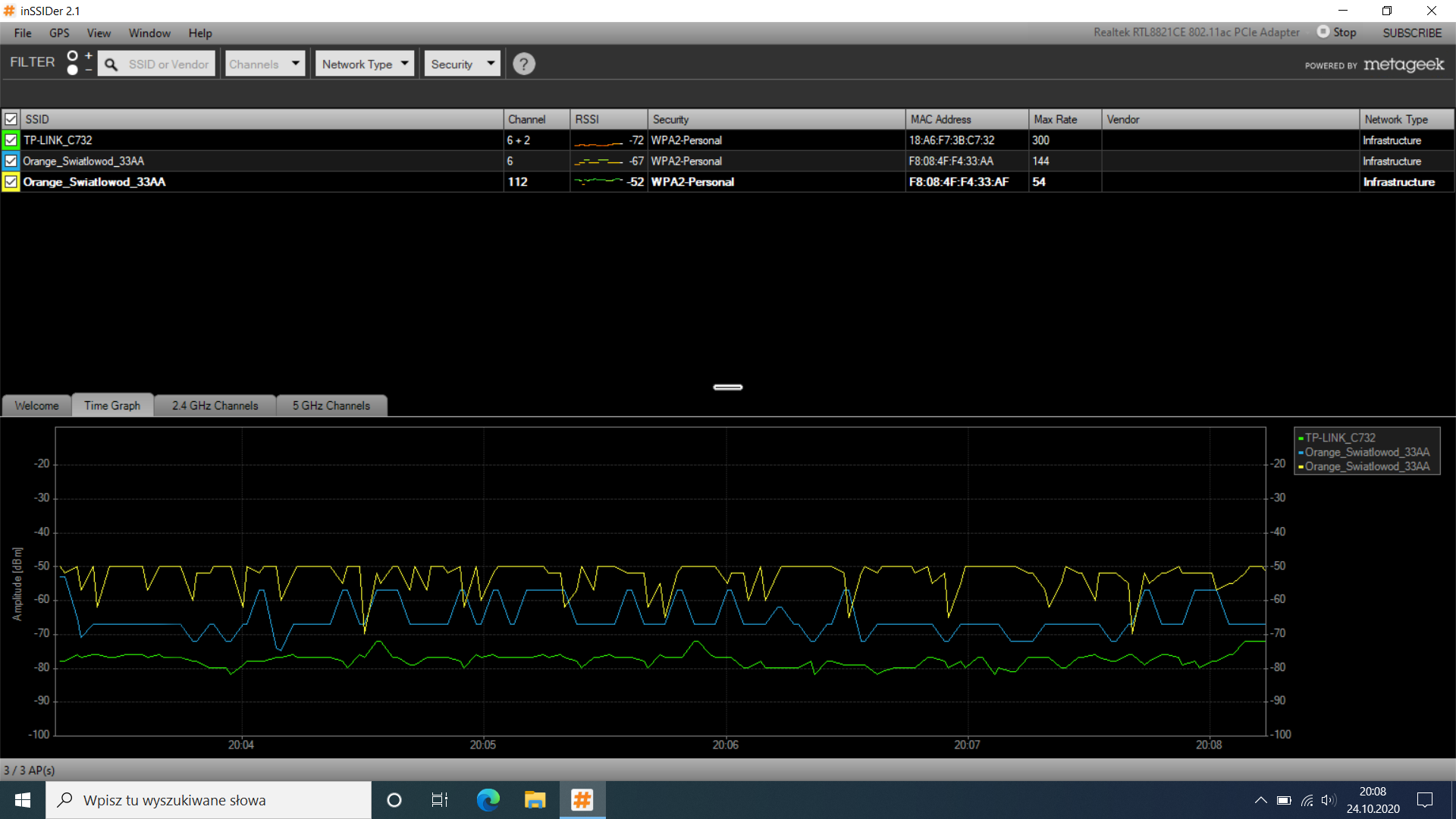Toggle the select-all checkbox in SSID header
1456x819 pixels.
[11, 119]
